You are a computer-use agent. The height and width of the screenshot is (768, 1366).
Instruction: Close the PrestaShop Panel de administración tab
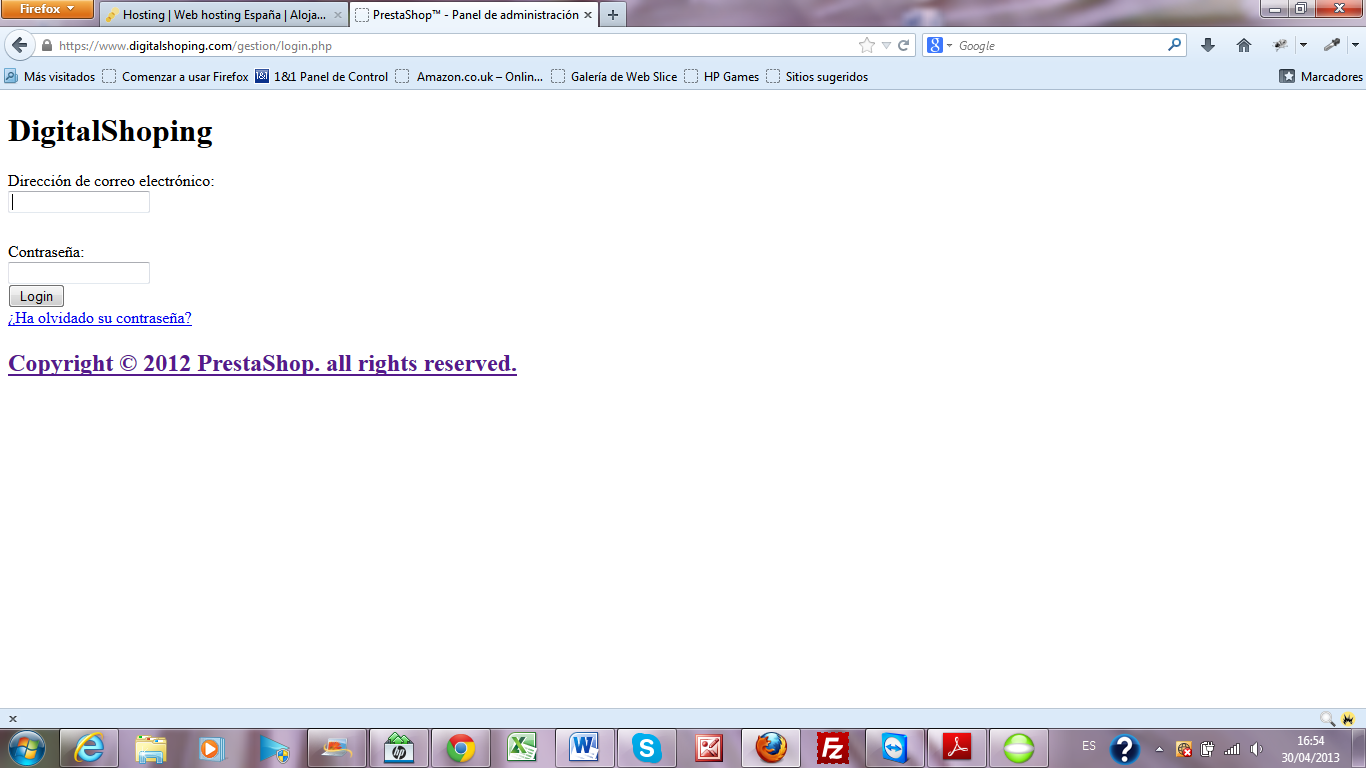tap(588, 16)
